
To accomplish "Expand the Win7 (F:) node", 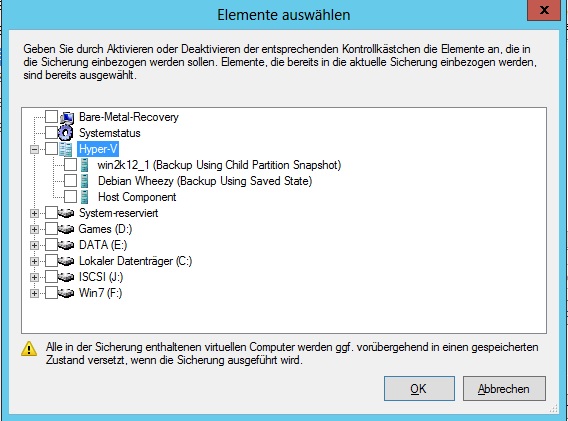I will [34, 293].
